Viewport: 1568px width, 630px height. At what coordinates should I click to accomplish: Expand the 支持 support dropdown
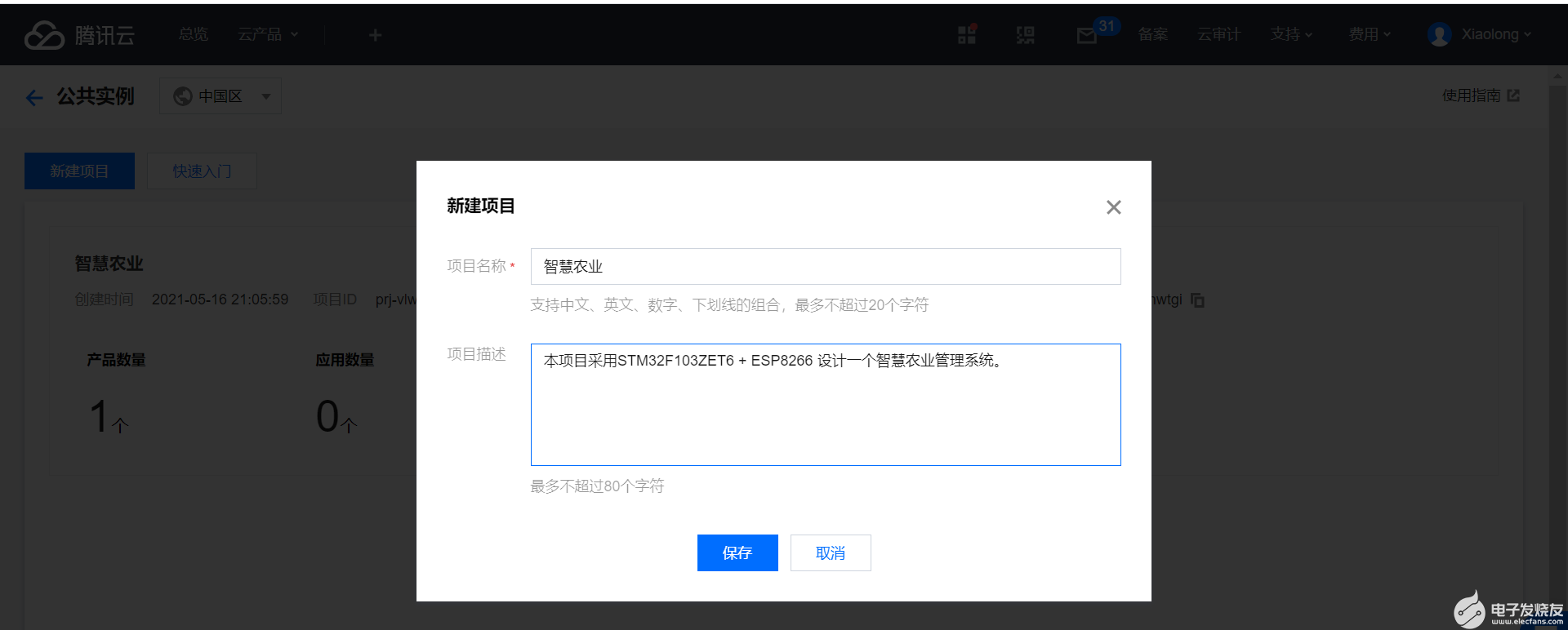(1291, 34)
